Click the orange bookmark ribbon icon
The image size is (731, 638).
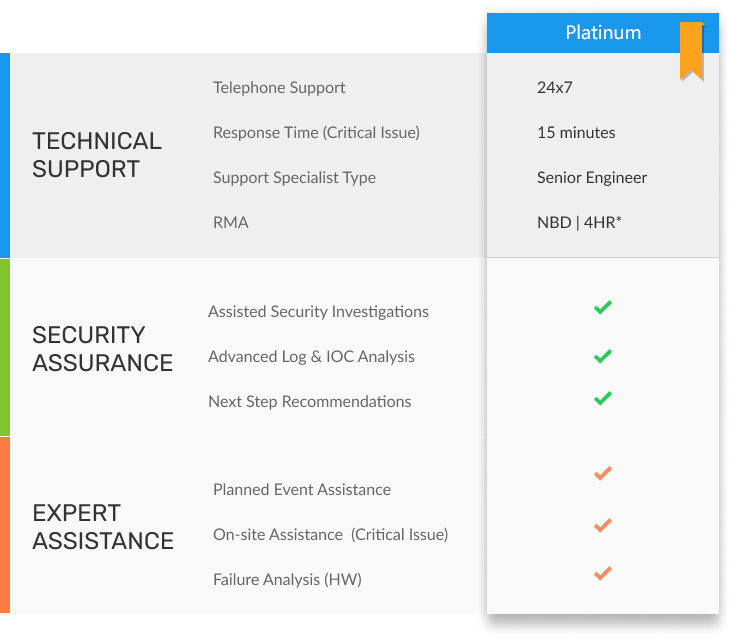point(691,49)
